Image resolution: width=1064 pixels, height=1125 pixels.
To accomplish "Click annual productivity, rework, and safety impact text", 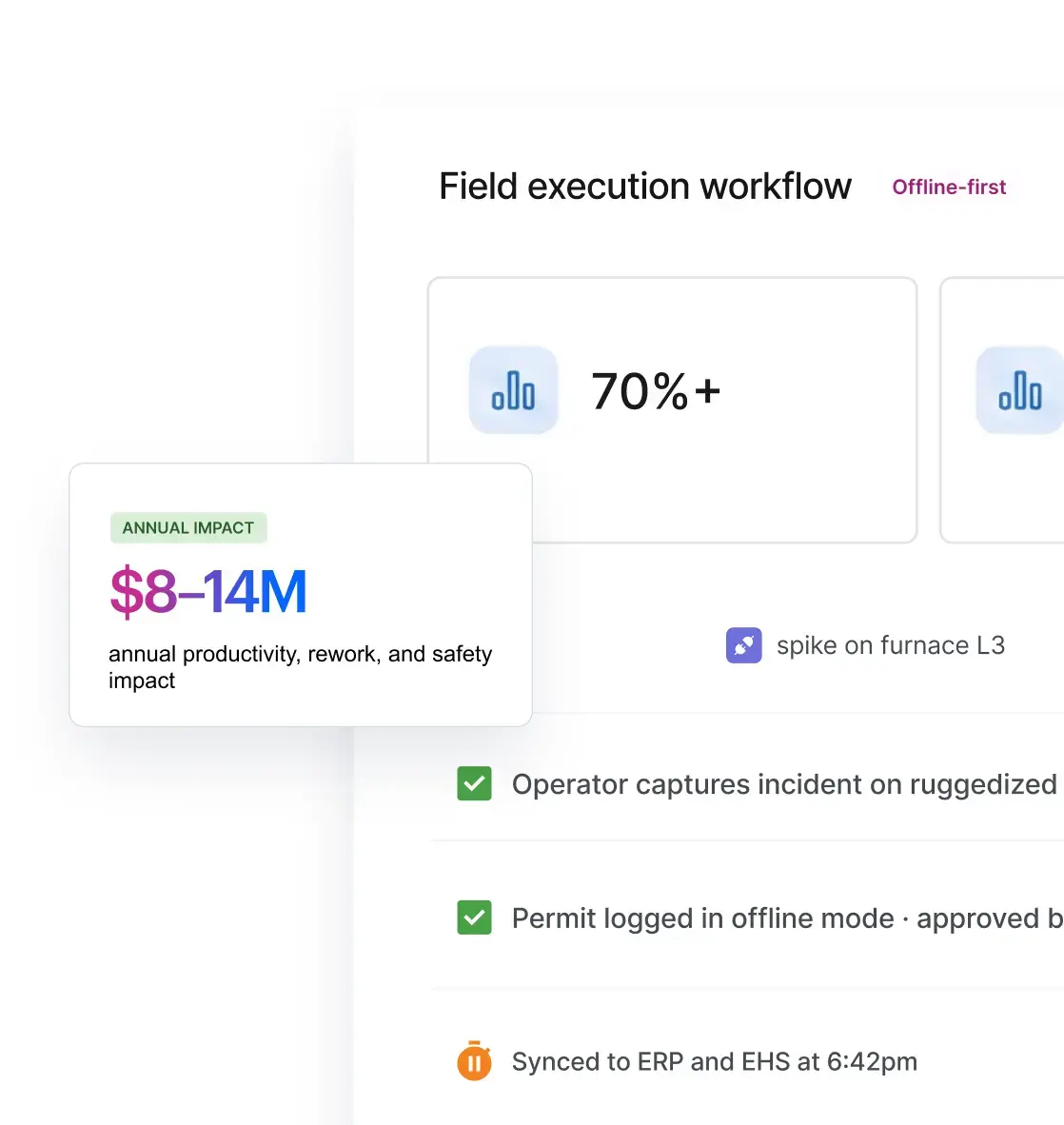I will click(x=300, y=666).
